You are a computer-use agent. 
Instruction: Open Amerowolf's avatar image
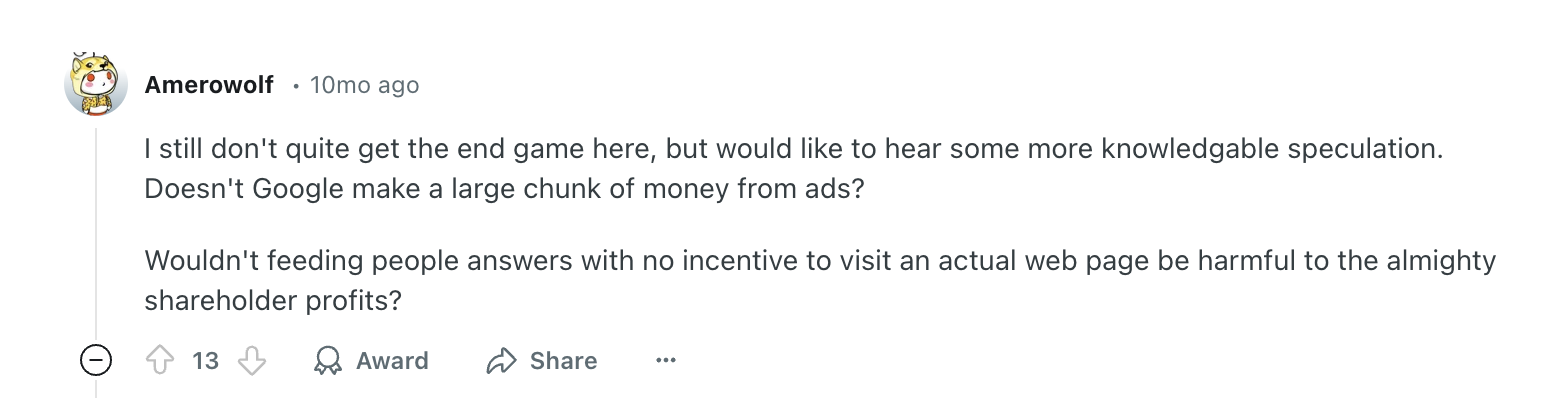point(96,82)
